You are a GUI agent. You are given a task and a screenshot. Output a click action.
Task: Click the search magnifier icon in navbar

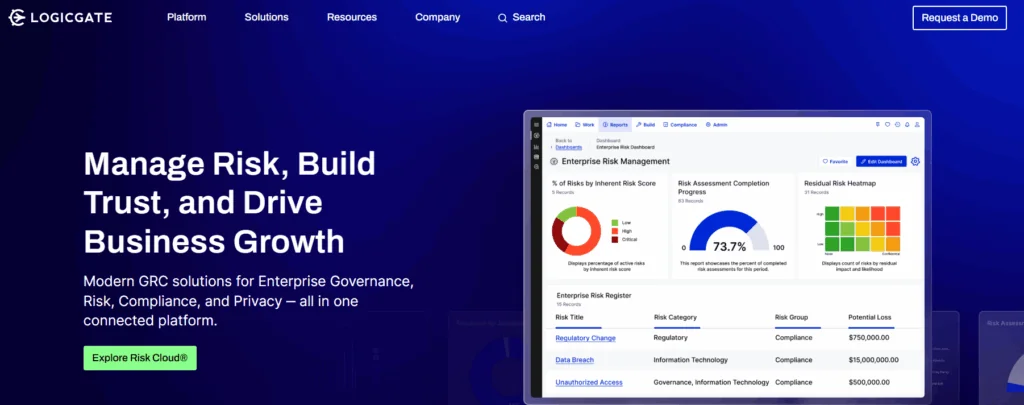[502, 18]
